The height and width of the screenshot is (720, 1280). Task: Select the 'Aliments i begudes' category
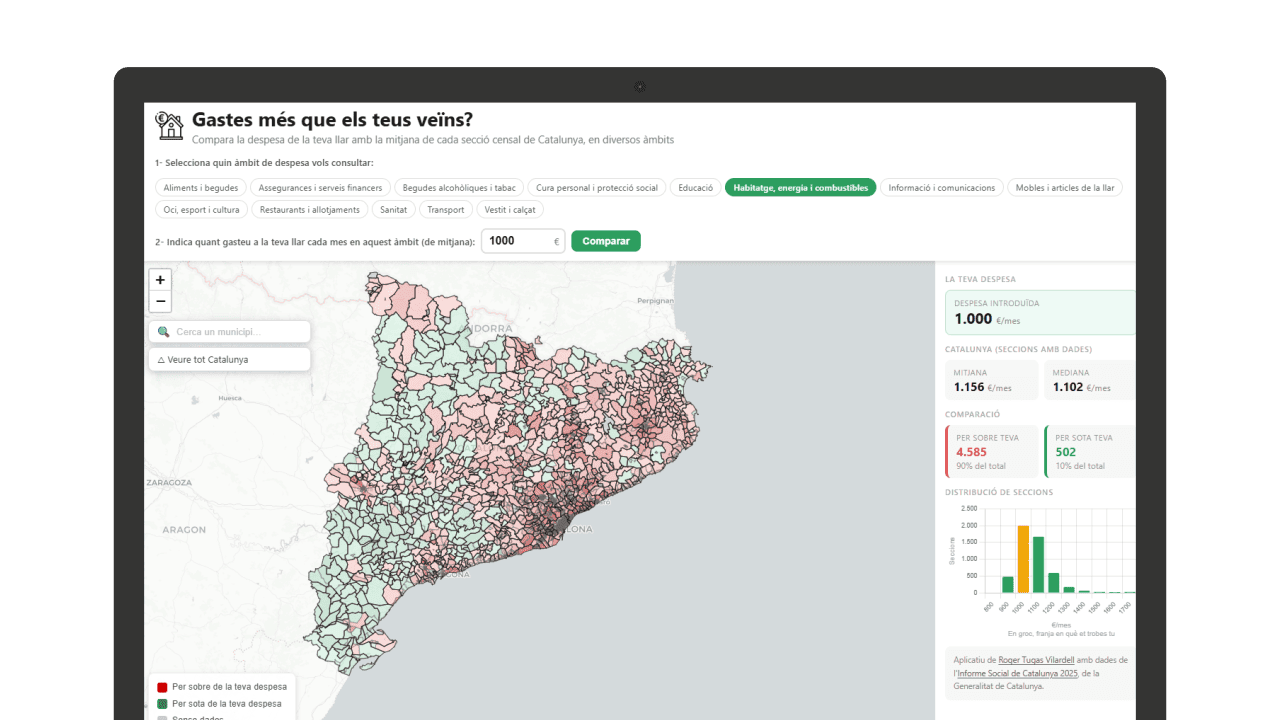pos(200,188)
